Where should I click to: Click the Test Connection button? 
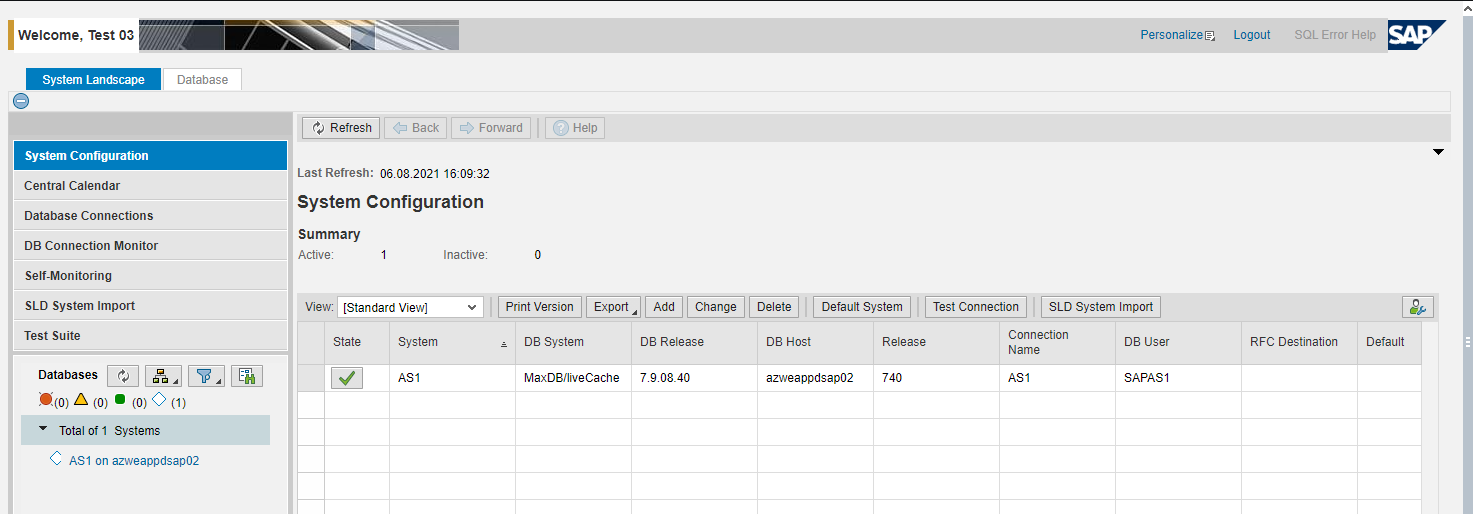pyautogui.click(x=975, y=307)
